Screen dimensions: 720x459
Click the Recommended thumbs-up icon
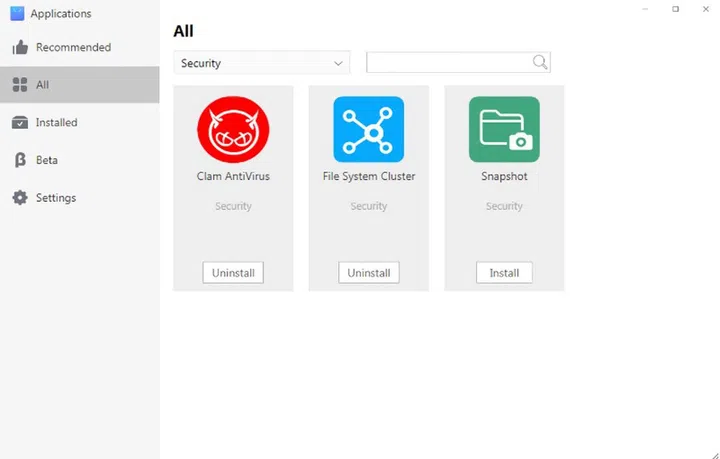[19, 48]
